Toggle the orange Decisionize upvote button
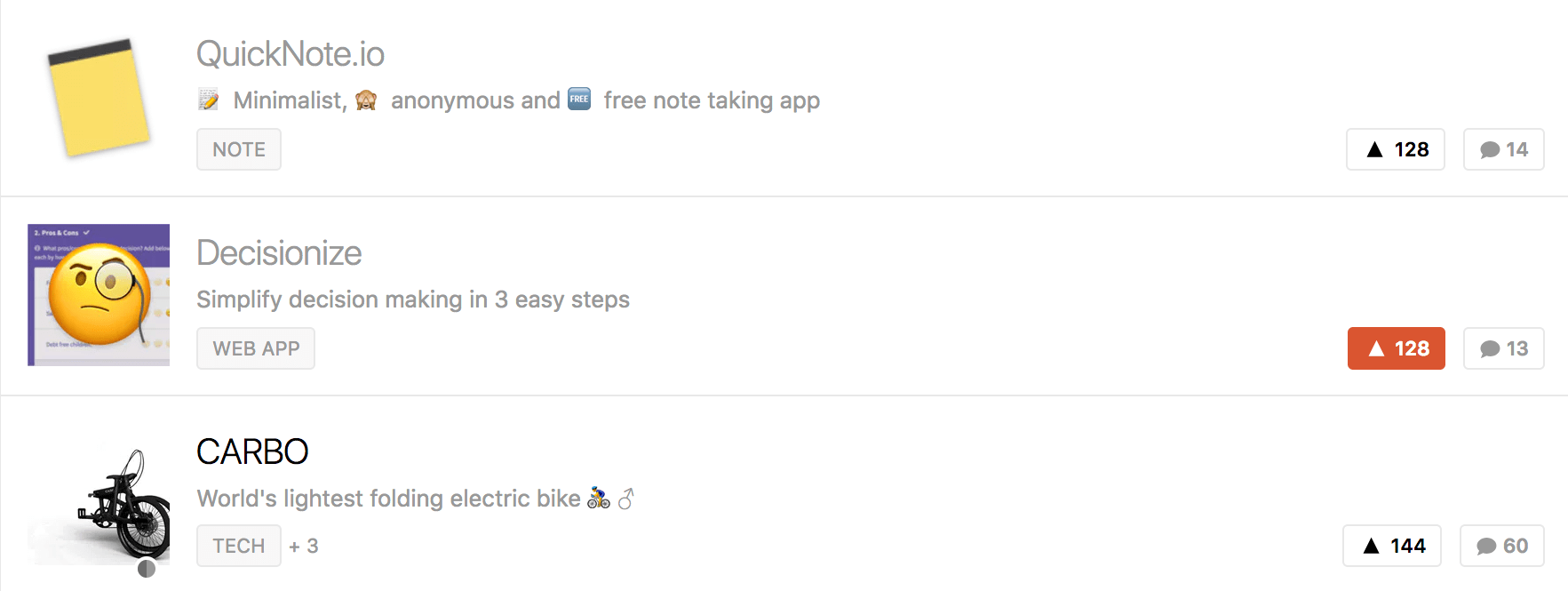 1397,348
